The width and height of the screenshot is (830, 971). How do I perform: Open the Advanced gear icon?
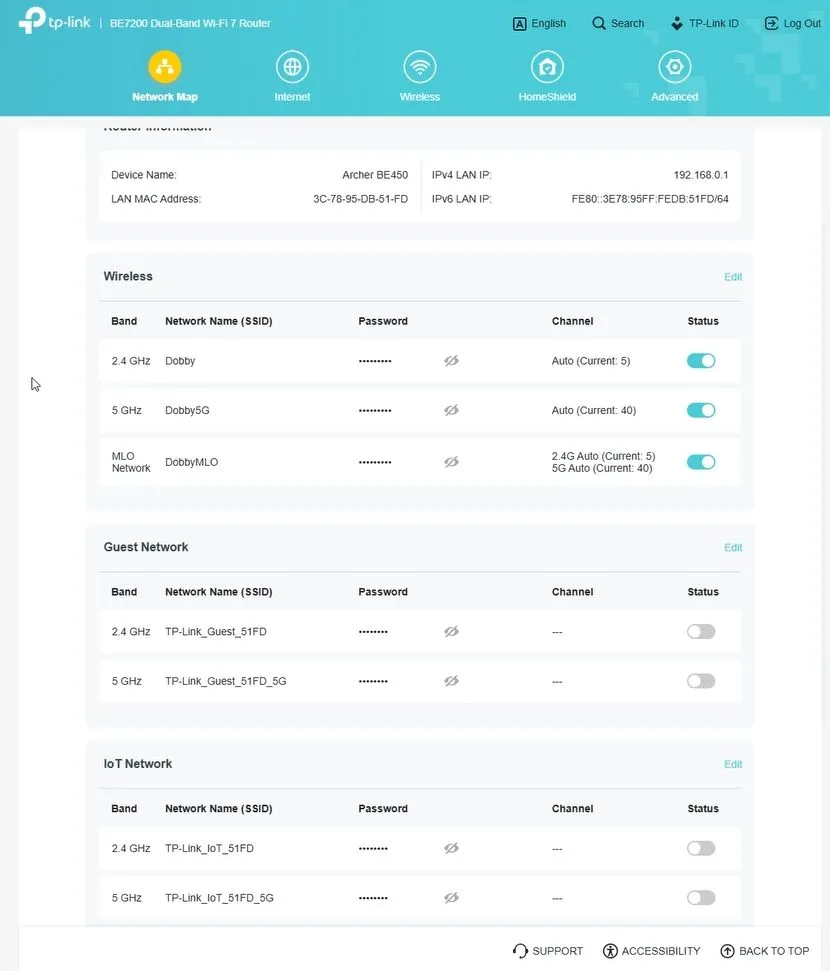675,68
